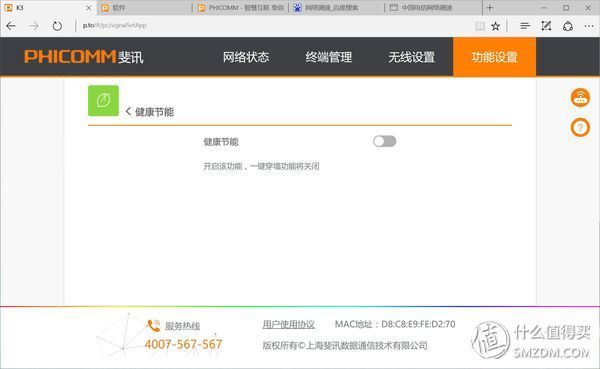Maximize the browser window
The width and height of the screenshot is (600, 369).
click(566, 8)
